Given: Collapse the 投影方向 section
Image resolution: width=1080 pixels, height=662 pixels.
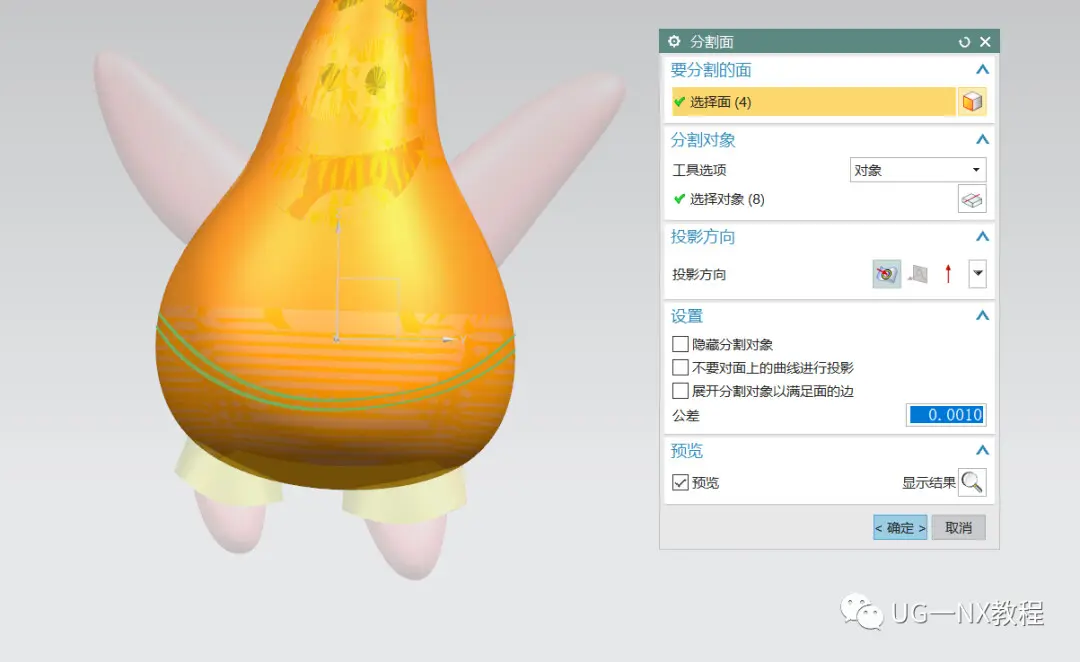Looking at the screenshot, I should coord(982,237).
